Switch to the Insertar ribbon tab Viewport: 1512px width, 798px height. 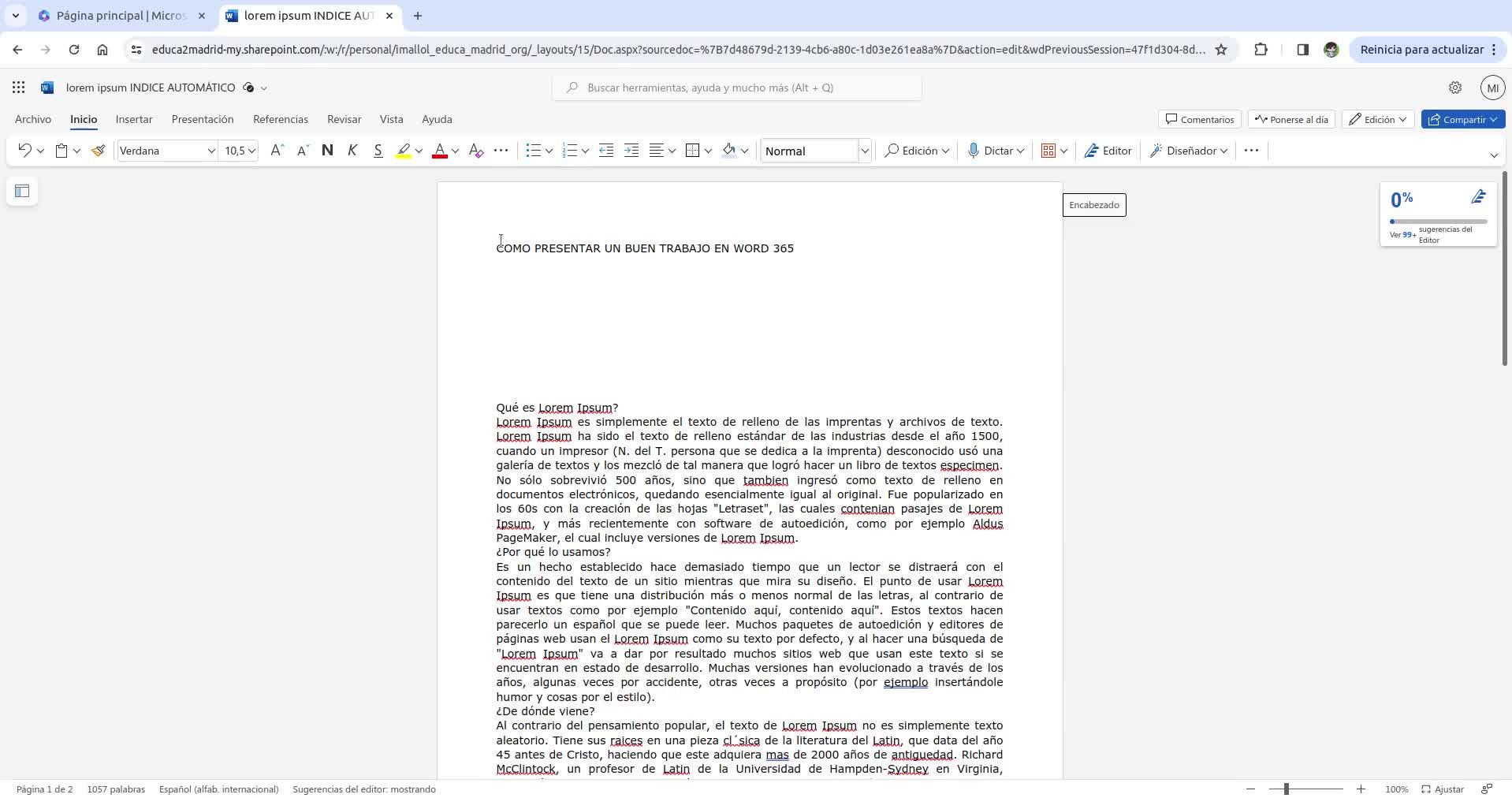(x=134, y=119)
